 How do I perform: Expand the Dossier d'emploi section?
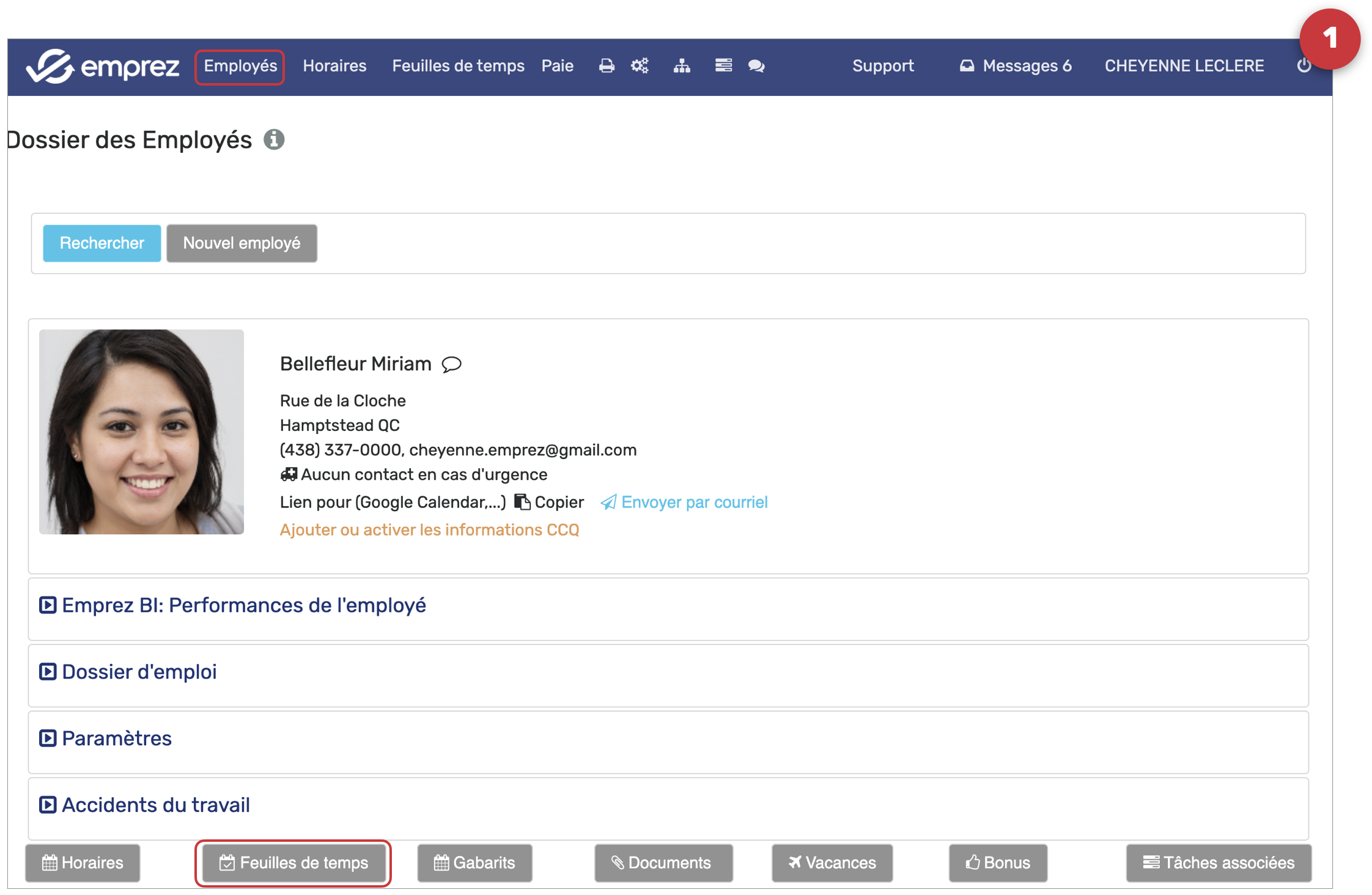pyautogui.click(x=139, y=672)
